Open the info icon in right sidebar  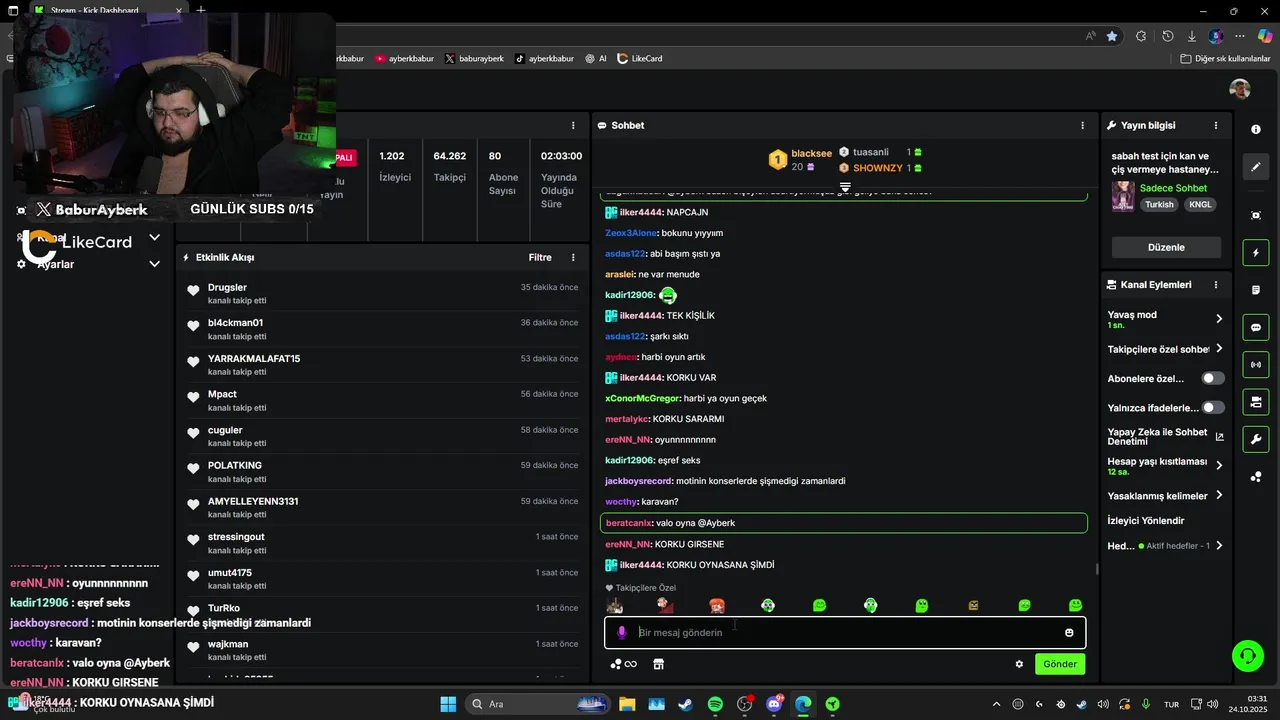coord(1256,129)
